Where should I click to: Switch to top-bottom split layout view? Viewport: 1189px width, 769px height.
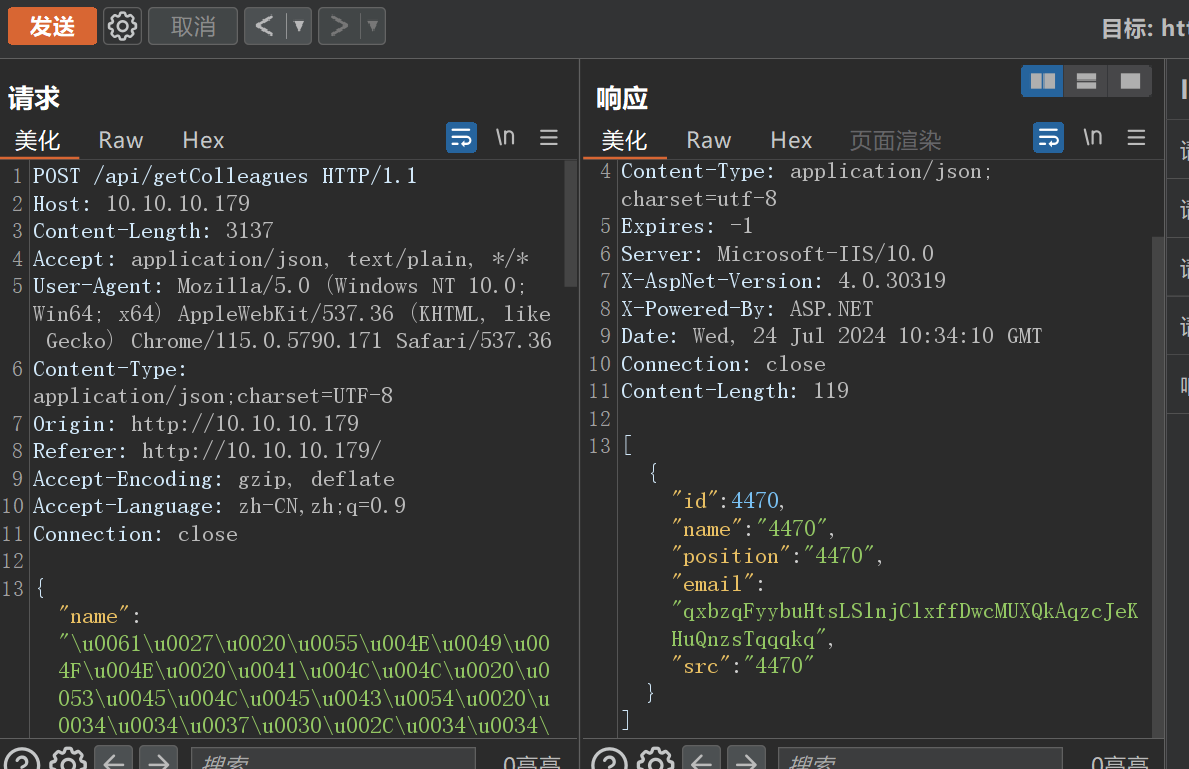pos(1086,81)
